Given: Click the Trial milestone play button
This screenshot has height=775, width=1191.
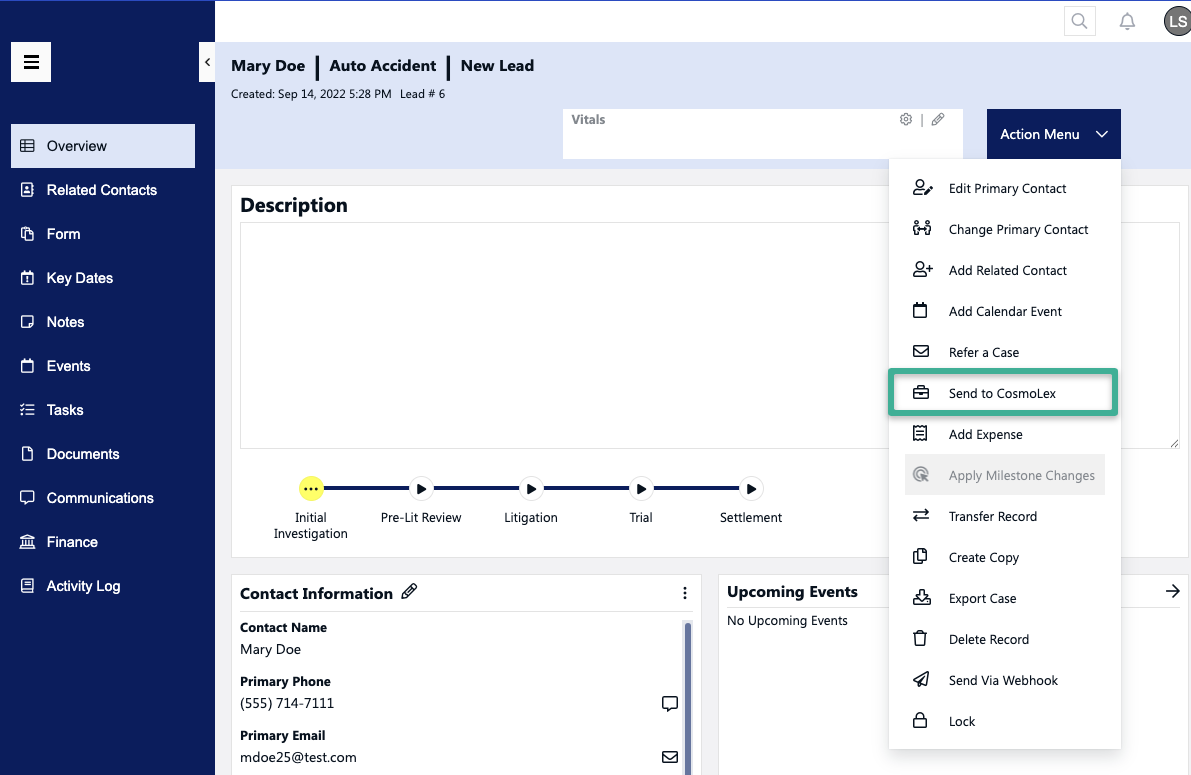Looking at the screenshot, I should click(x=641, y=489).
